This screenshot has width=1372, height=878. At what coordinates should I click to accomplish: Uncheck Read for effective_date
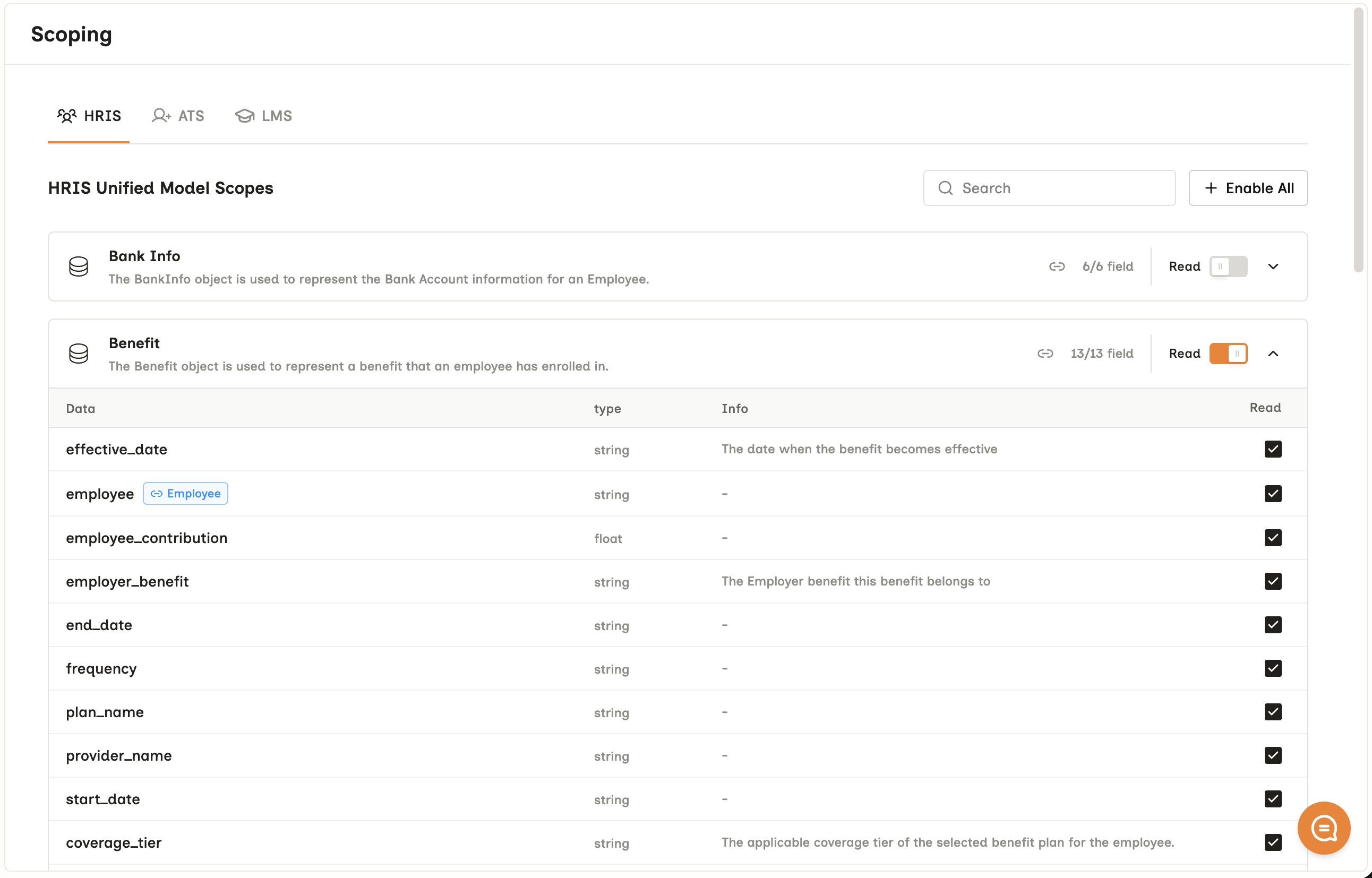point(1273,449)
